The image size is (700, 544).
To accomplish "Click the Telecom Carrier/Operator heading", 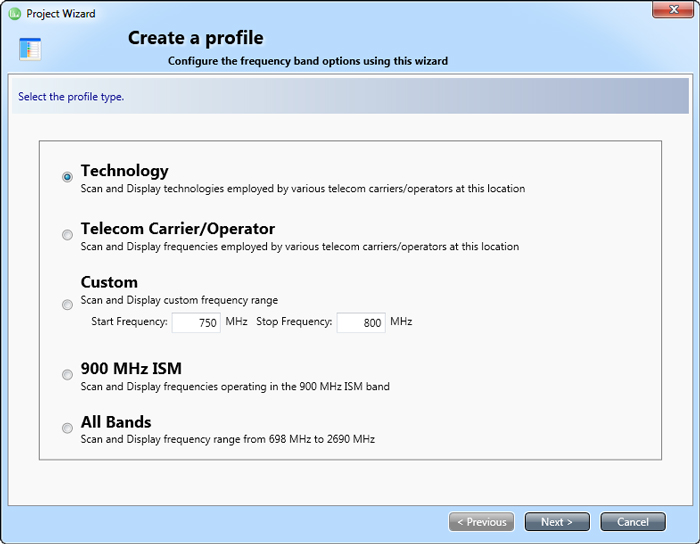I will click(178, 229).
